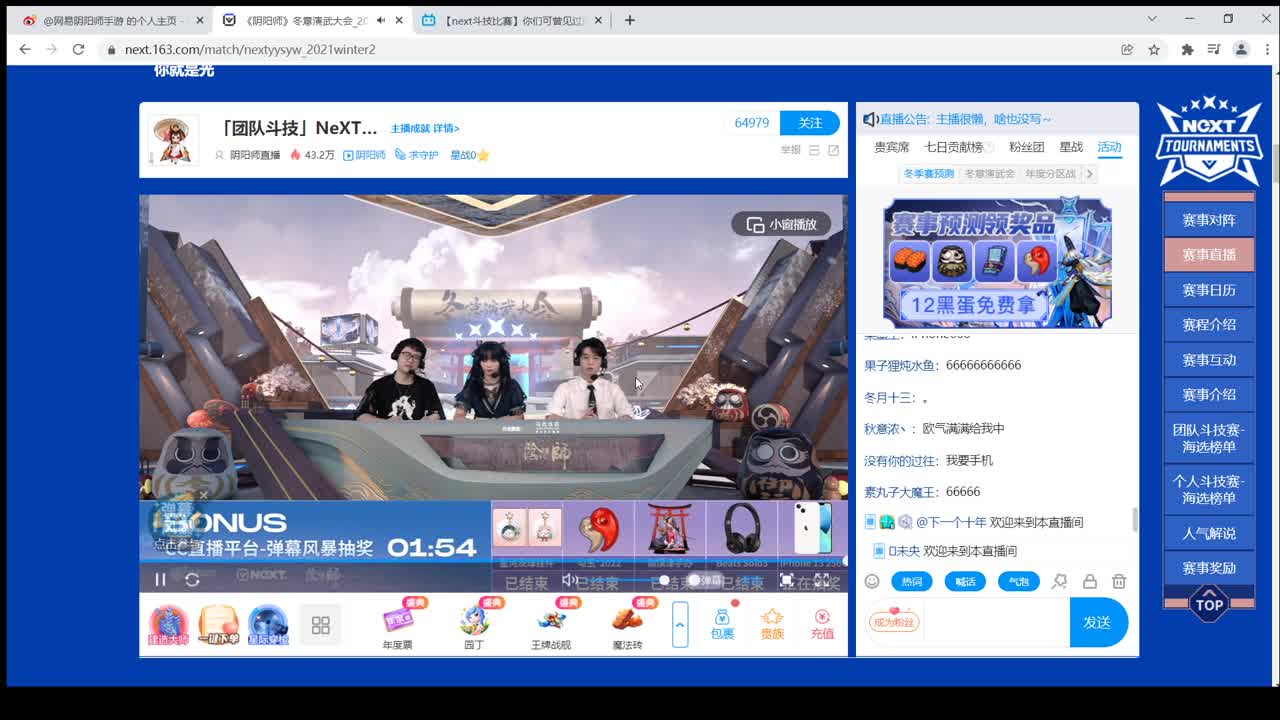Viewport: 1280px width, 720px height.
Task: Expand the gift list with the up chevron
Action: (680, 625)
